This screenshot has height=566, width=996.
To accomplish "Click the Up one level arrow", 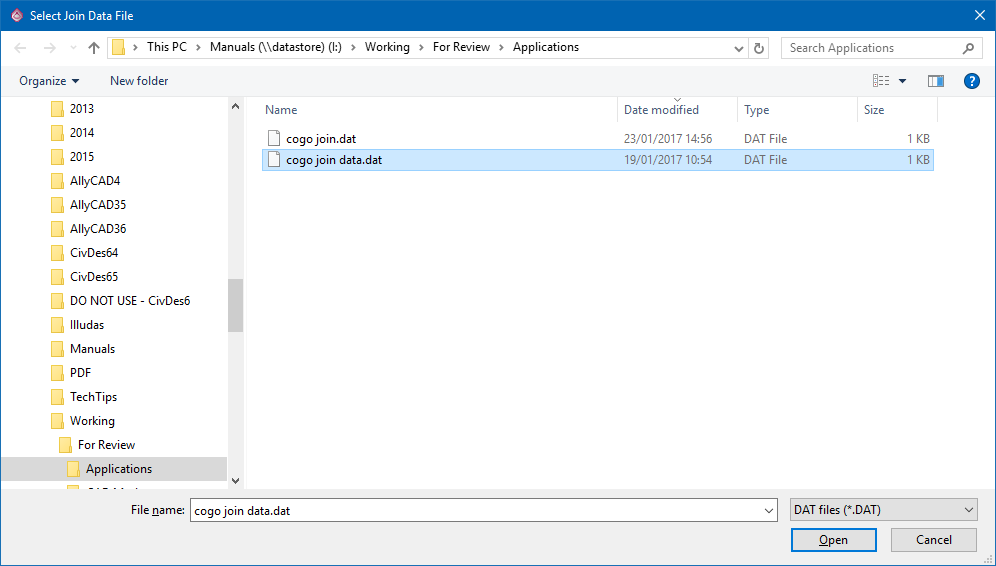I will [x=94, y=48].
